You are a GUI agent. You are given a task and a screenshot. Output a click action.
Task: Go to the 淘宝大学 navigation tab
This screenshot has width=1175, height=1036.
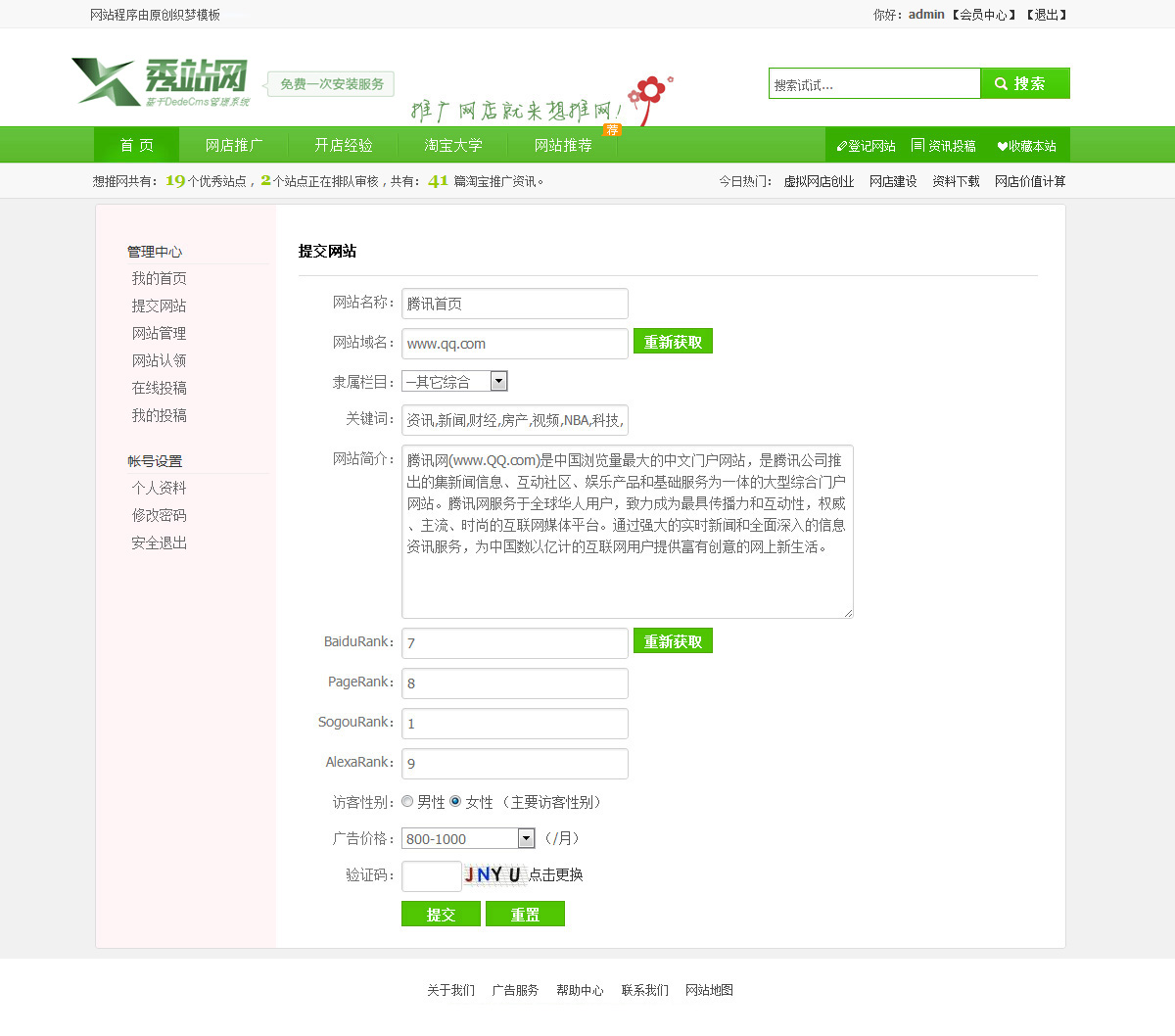[x=453, y=145]
